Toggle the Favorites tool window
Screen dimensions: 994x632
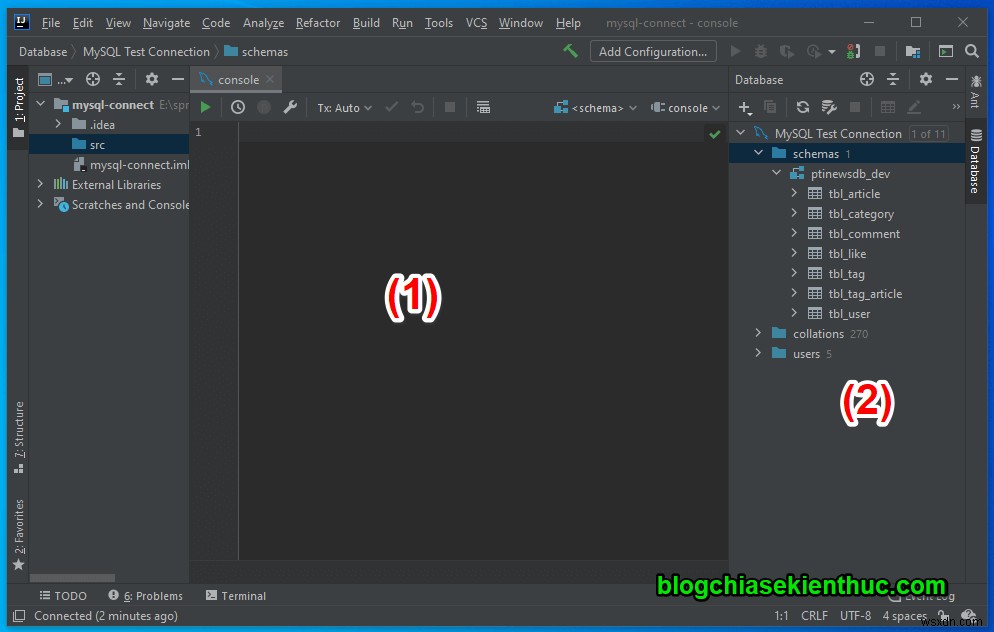point(19,534)
